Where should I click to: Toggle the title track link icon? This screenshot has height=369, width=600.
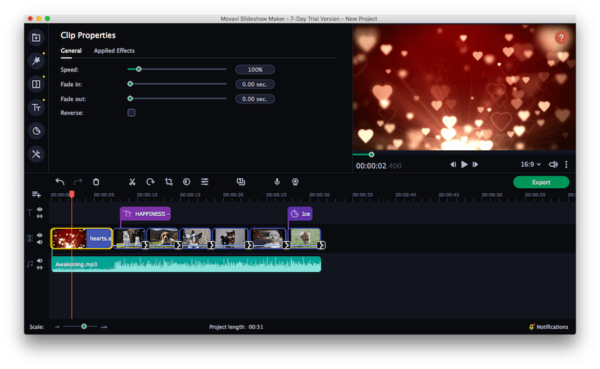(x=40, y=216)
